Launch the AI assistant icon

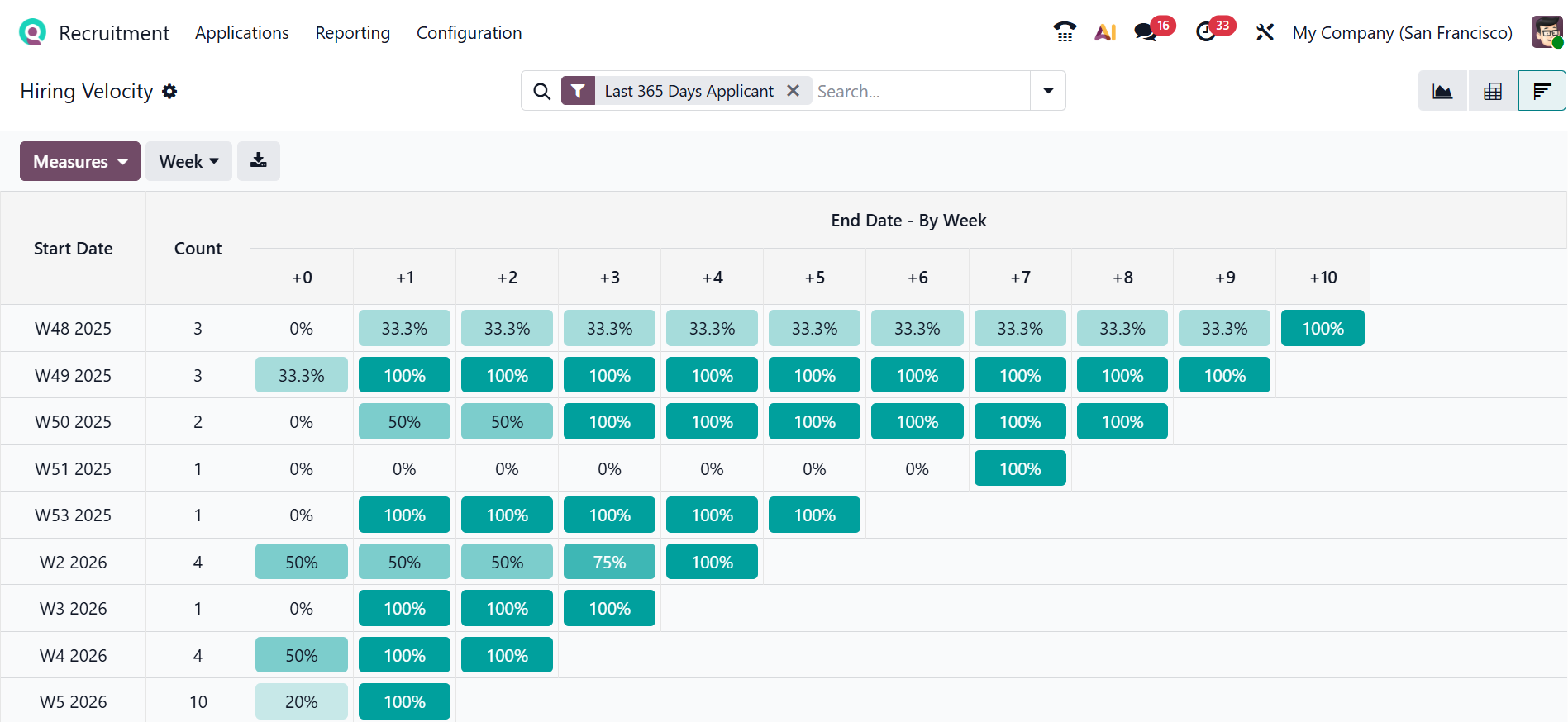[x=1105, y=32]
